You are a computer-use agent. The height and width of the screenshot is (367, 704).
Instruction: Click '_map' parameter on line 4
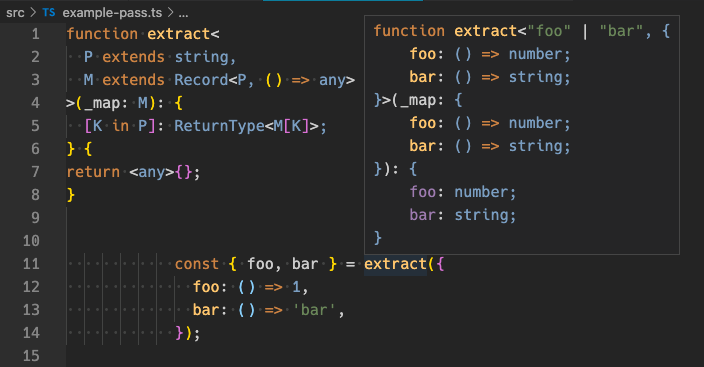click(x=102, y=103)
